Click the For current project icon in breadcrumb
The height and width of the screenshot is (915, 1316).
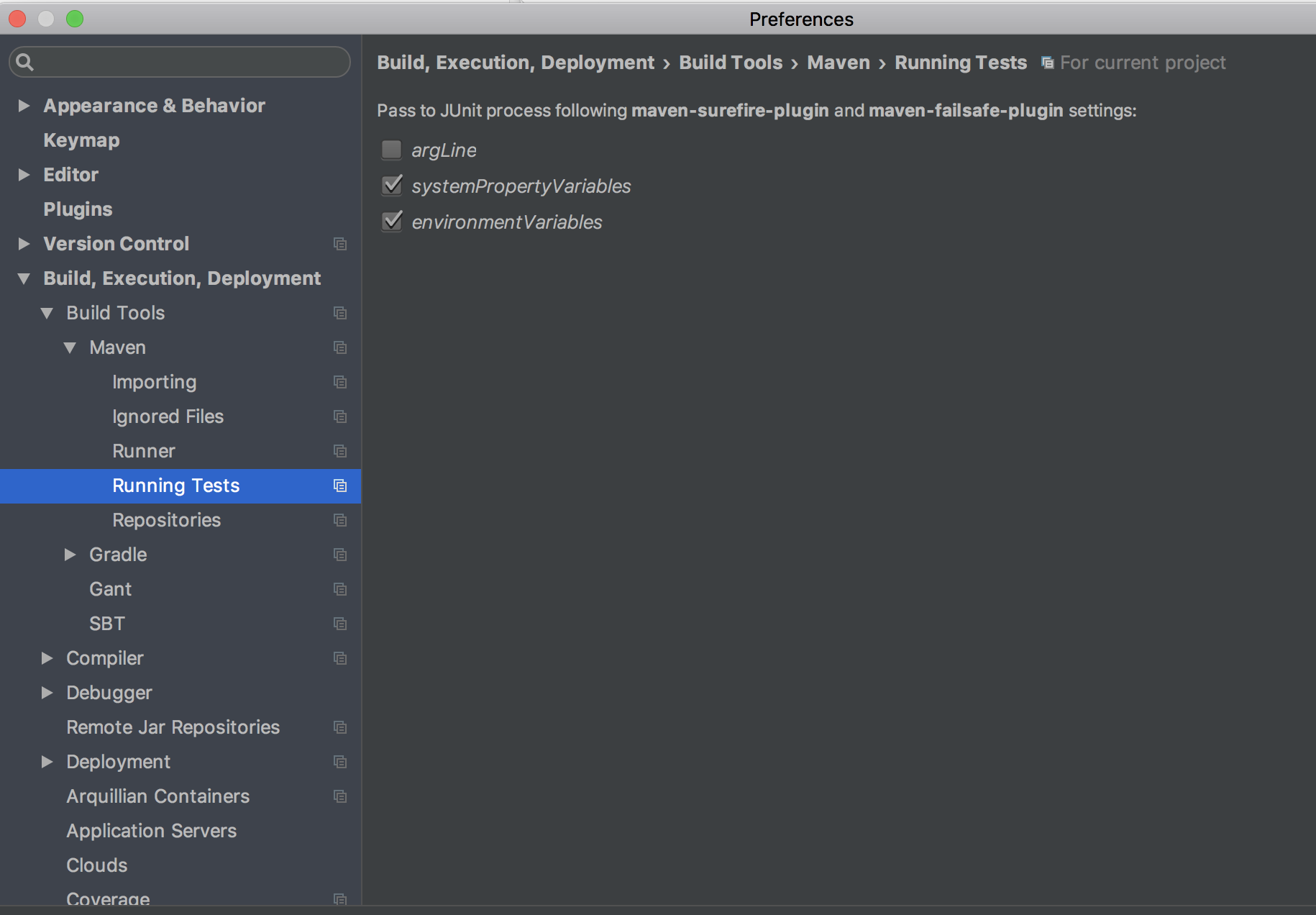pyautogui.click(x=1048, y=63)
